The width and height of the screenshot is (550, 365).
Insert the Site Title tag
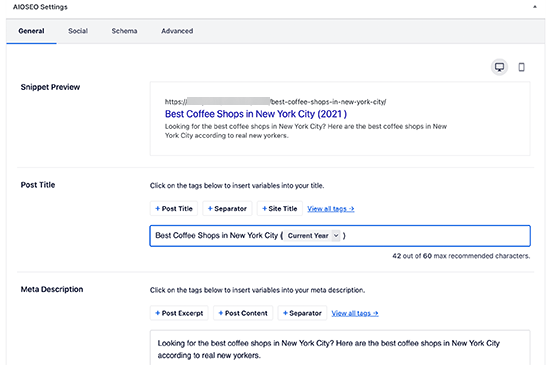[x=280, y=209]
